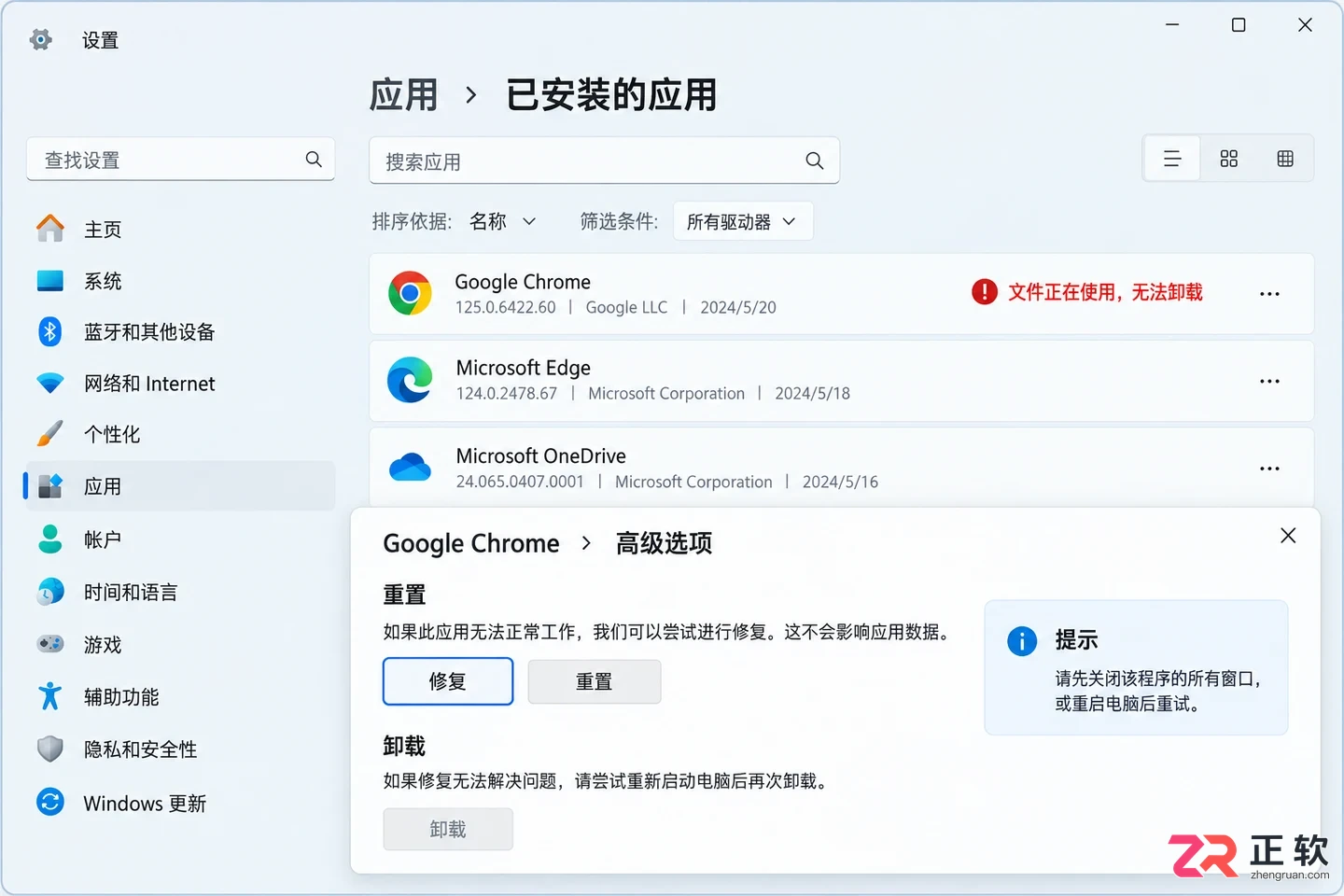Open the 主页 settings page
The height and width of the screenshot is (896, 1344).
point(180,229)
